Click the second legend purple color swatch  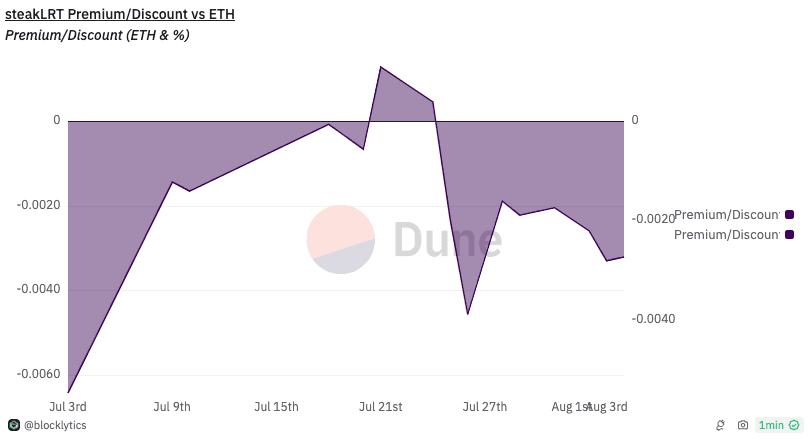pos(789,234)
